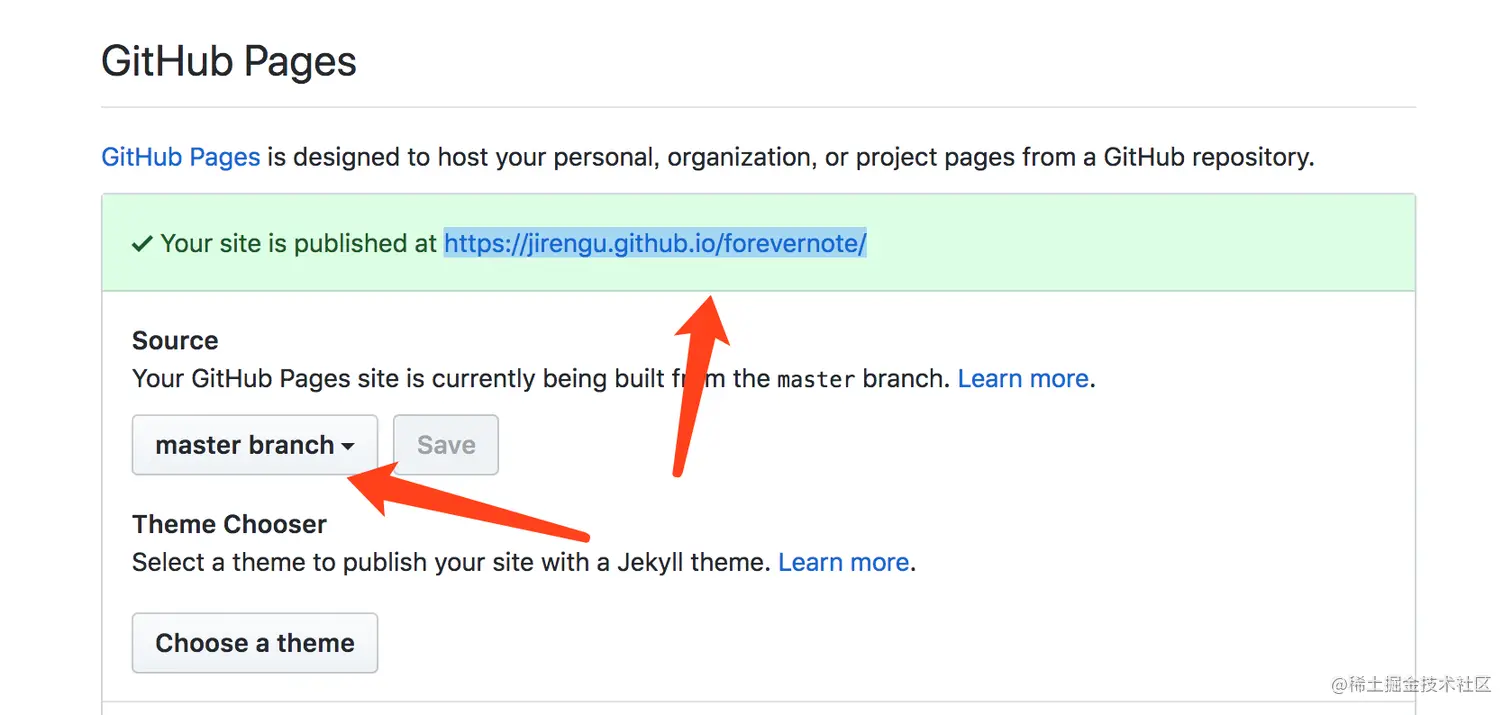
Task: Click the caret arrow on master branch button
Action: [x=348, y=446]
